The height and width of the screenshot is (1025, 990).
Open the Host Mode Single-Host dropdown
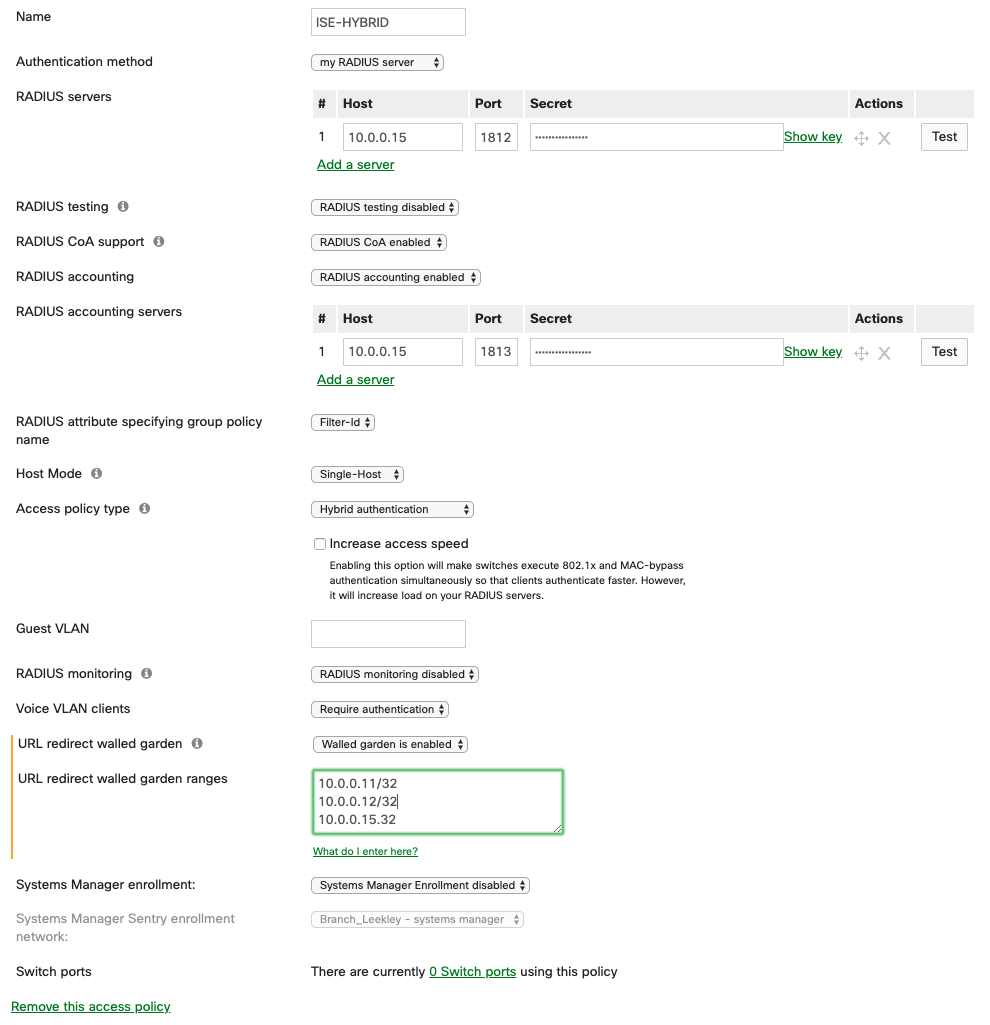357,474
